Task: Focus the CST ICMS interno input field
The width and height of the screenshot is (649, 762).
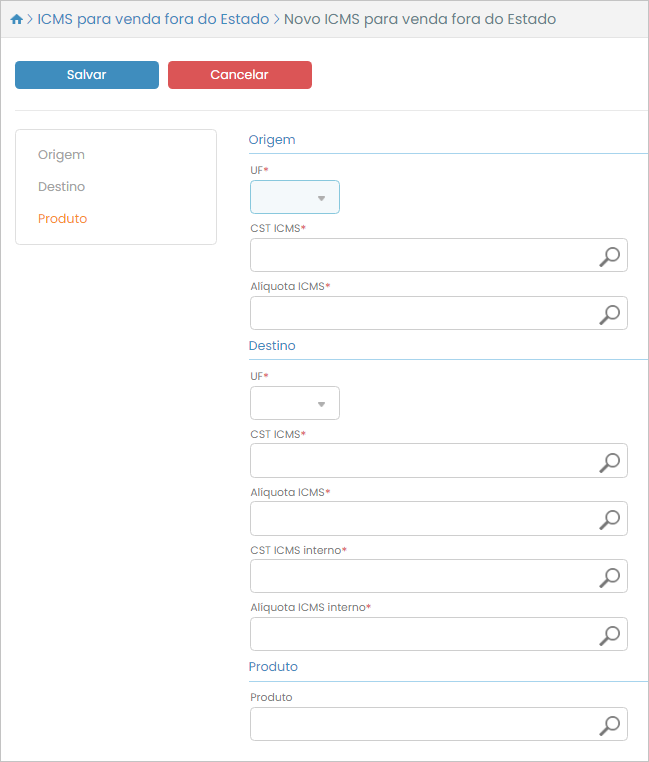Action: coord(420,577)
